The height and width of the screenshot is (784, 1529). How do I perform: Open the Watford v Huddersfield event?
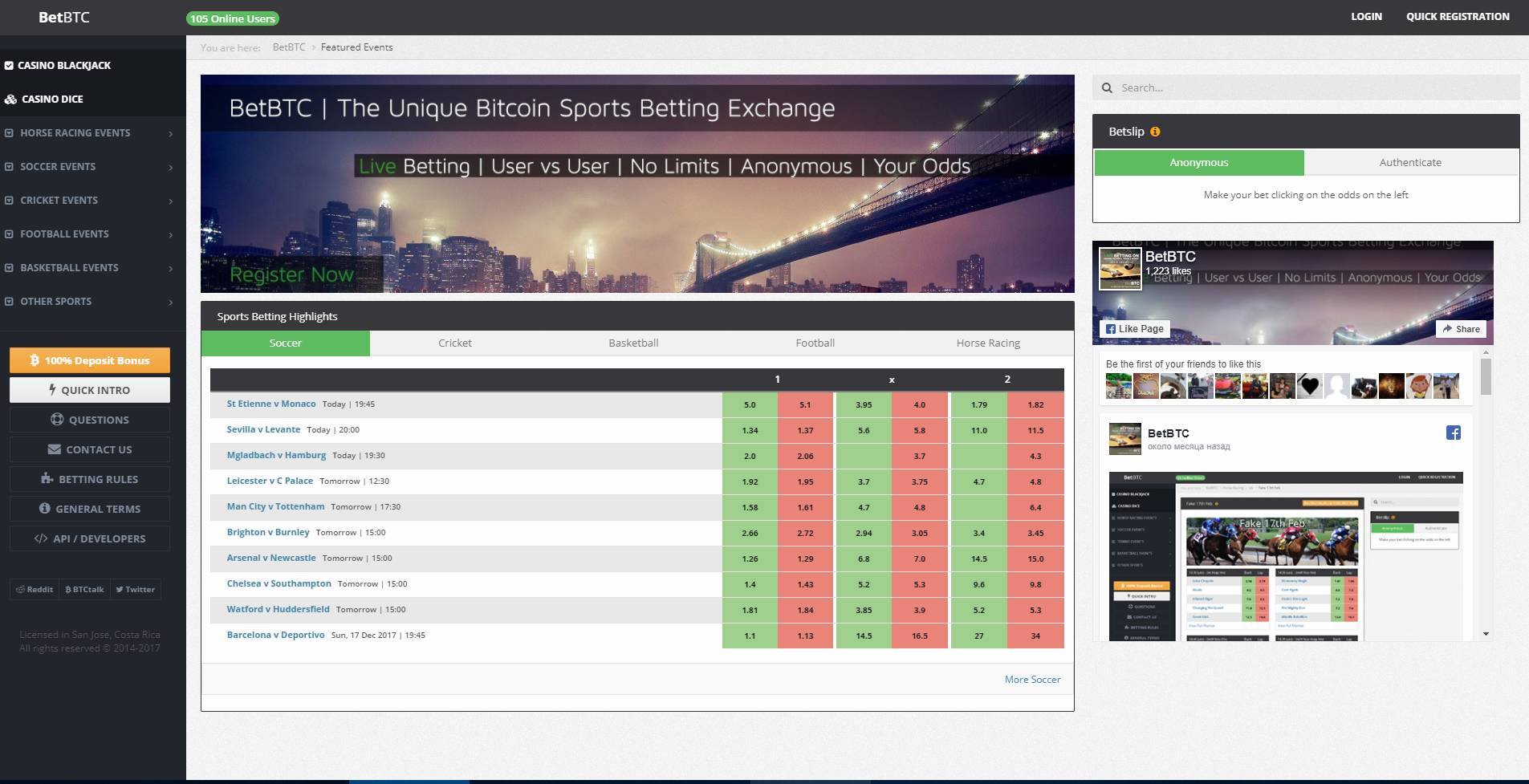(278, 609)
